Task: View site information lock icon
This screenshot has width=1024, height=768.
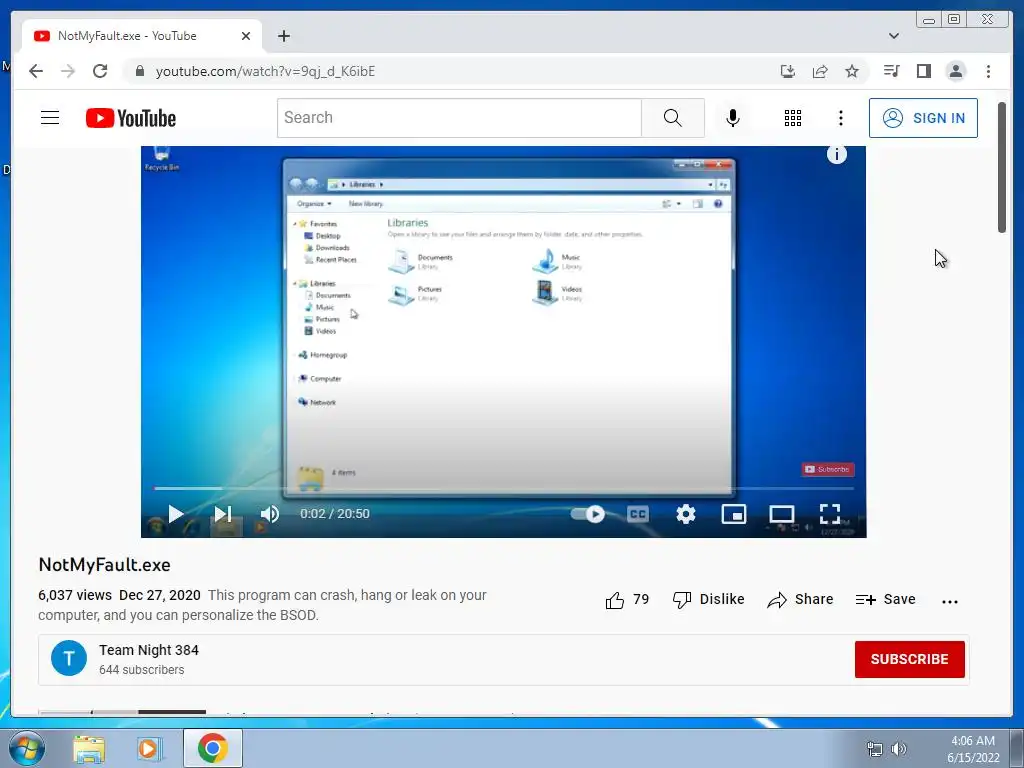Action: [x=139, y=71]
